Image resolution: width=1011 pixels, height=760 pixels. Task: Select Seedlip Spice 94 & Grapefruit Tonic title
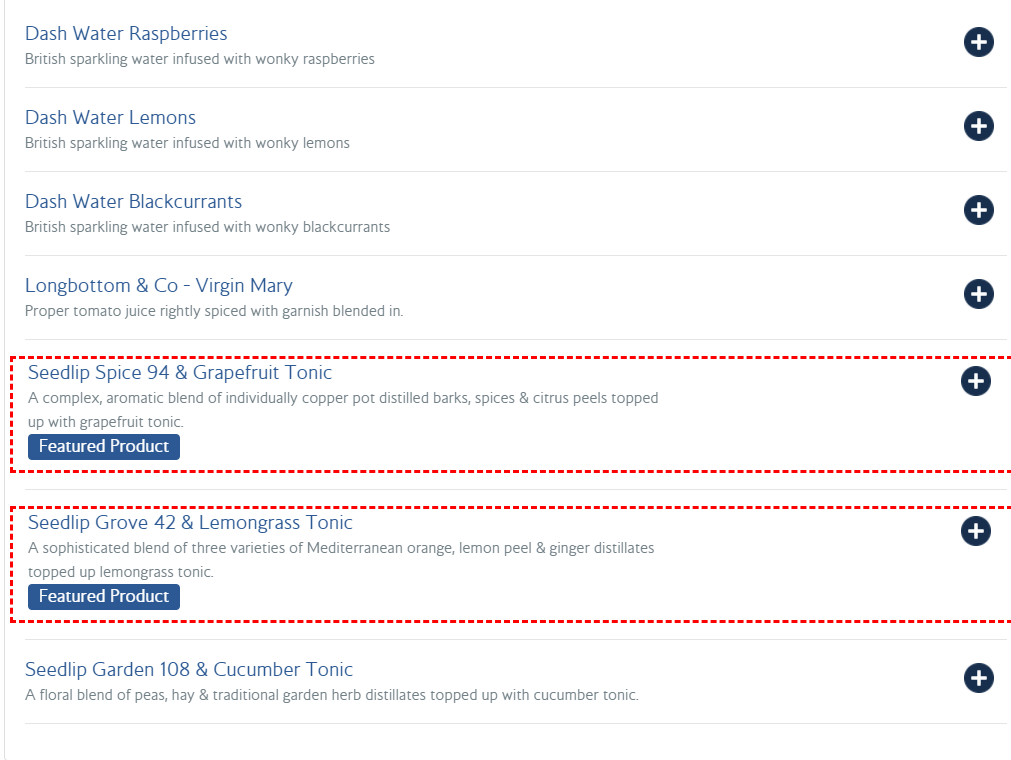(x=180, y=373)
